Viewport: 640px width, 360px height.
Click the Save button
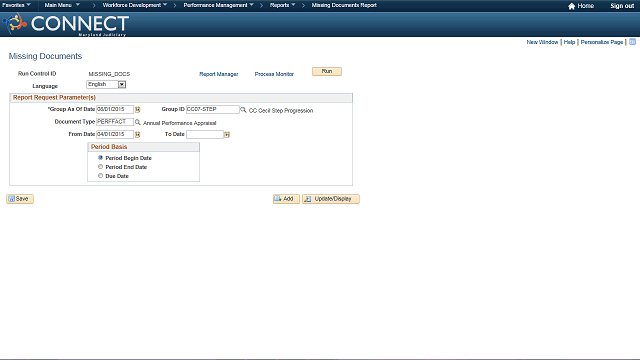pyautogui.click(x=20, y=199)
